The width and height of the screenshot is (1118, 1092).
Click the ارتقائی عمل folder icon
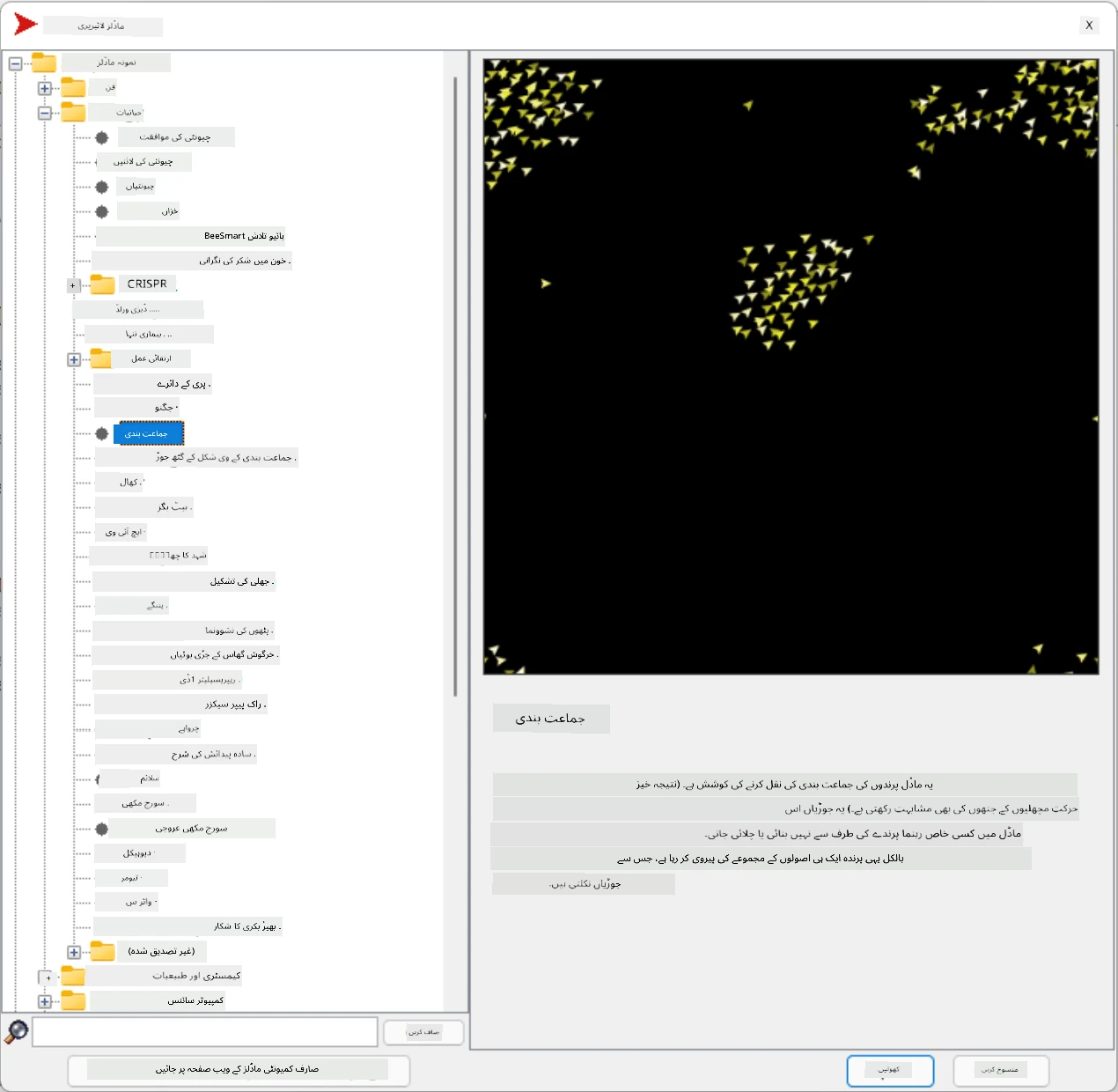tap(101, 358)
